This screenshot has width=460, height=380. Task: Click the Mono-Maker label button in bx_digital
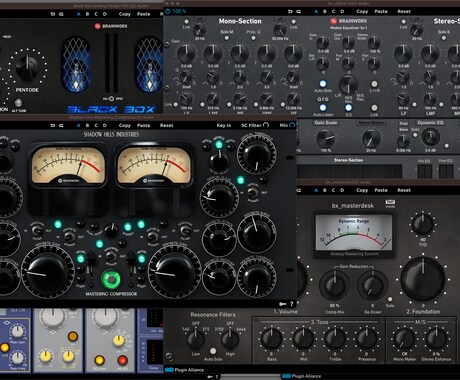[371, 123]
